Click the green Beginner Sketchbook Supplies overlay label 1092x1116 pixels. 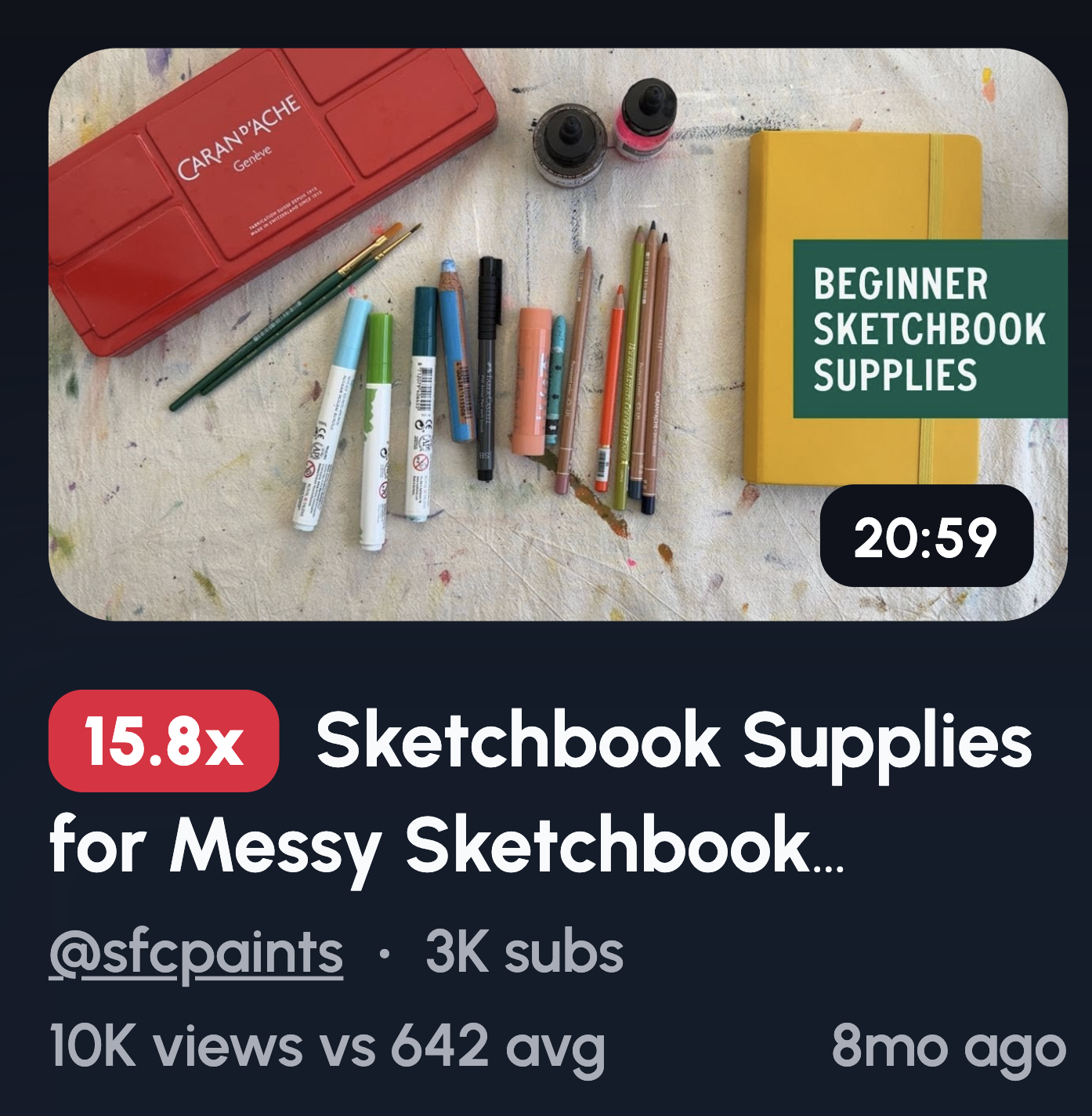point(930,329)
